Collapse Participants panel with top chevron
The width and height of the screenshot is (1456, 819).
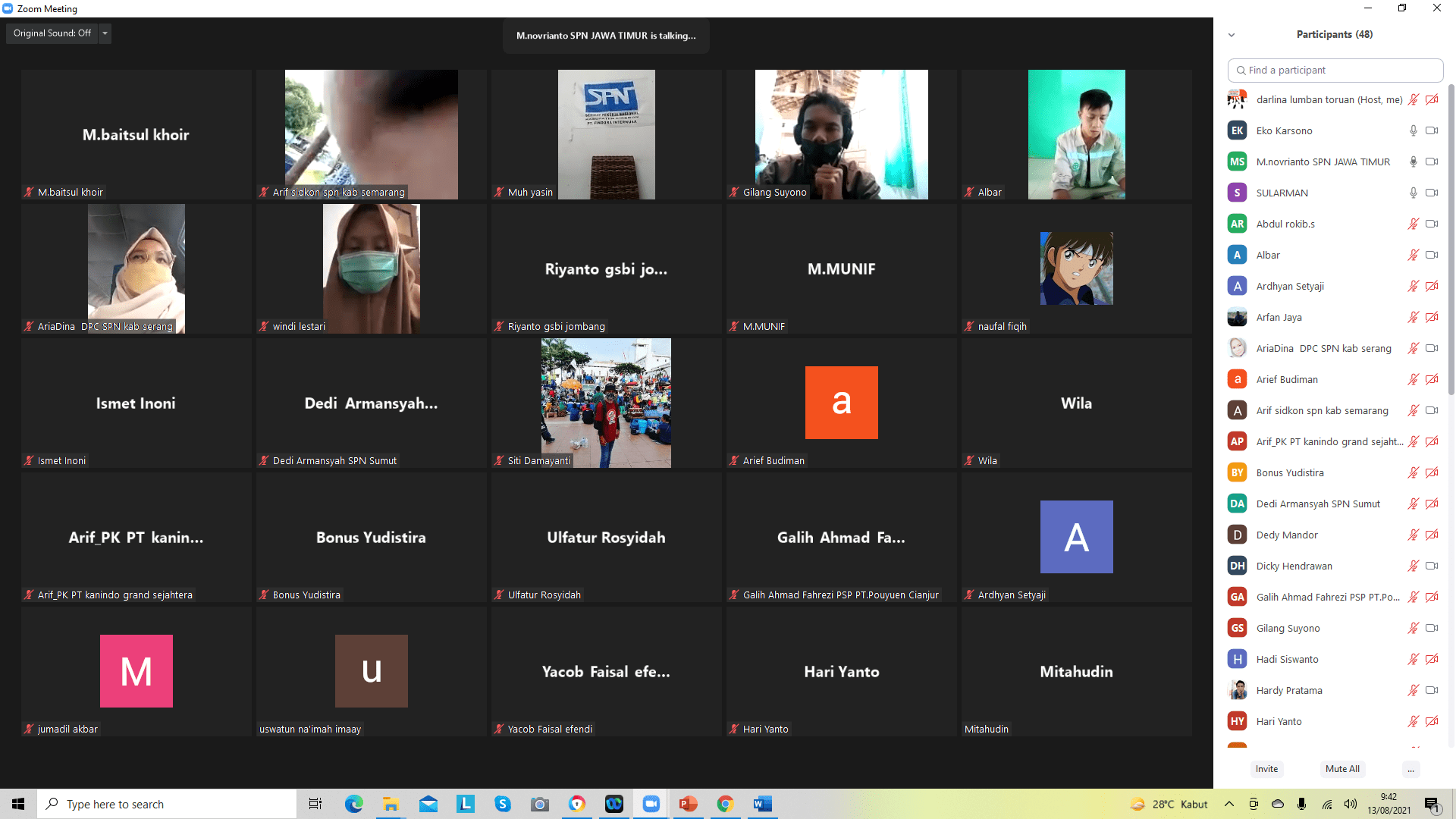1232,35
